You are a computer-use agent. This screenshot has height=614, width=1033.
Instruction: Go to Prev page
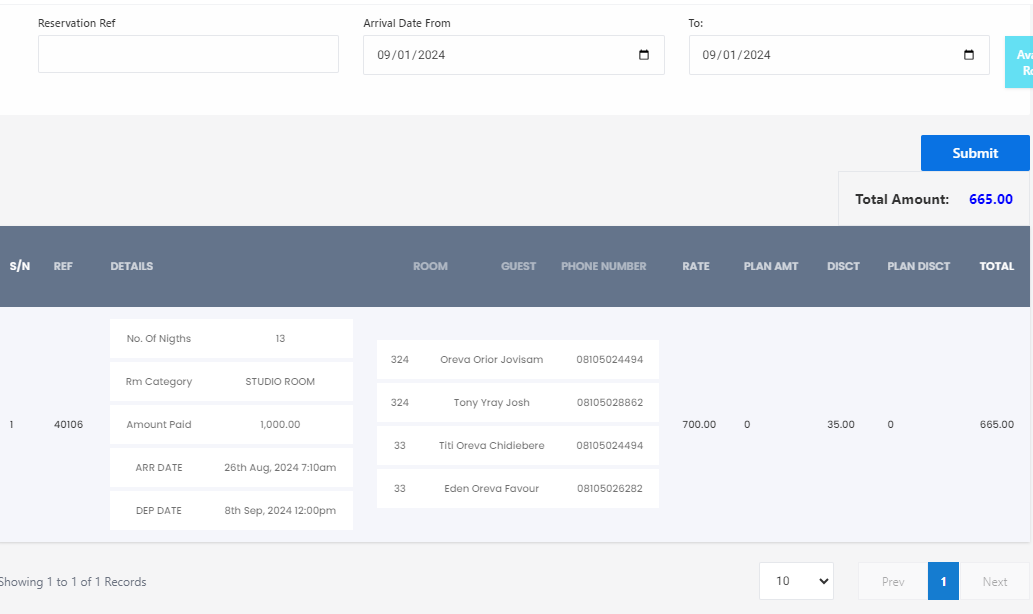point(893,582)
